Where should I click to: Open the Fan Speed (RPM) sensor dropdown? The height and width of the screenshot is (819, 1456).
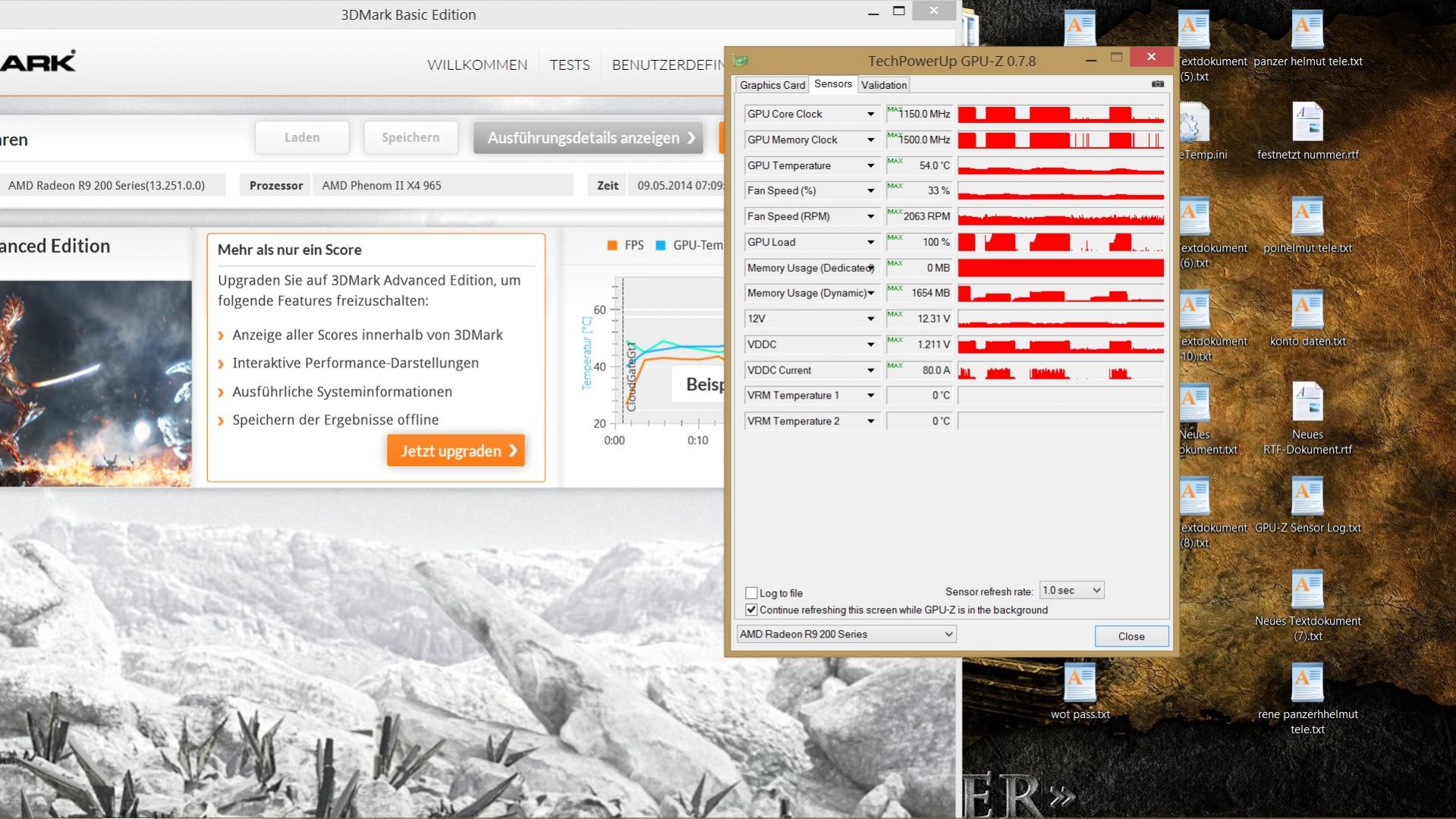click(x=870, y=216)
